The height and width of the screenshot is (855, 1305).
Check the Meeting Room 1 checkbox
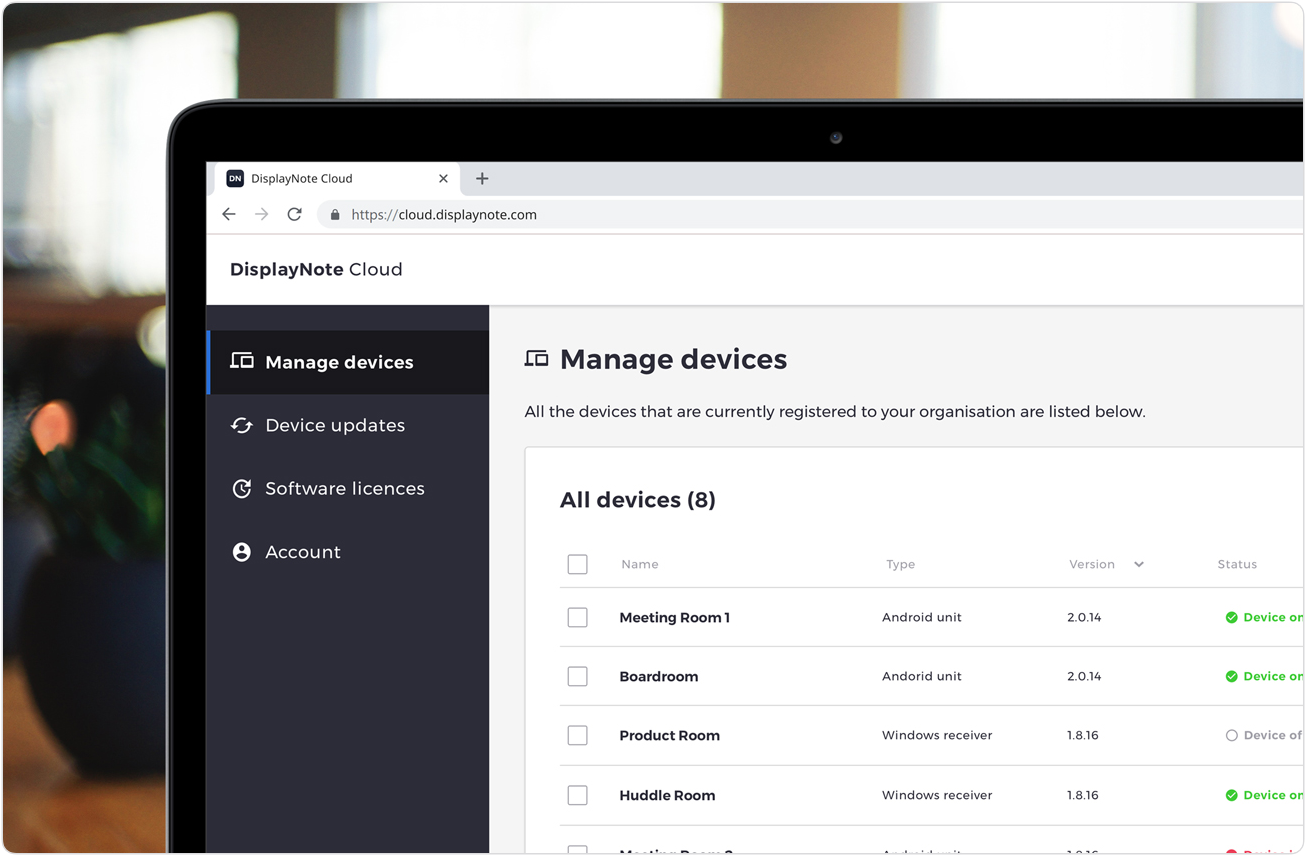[x=577, y=618]
